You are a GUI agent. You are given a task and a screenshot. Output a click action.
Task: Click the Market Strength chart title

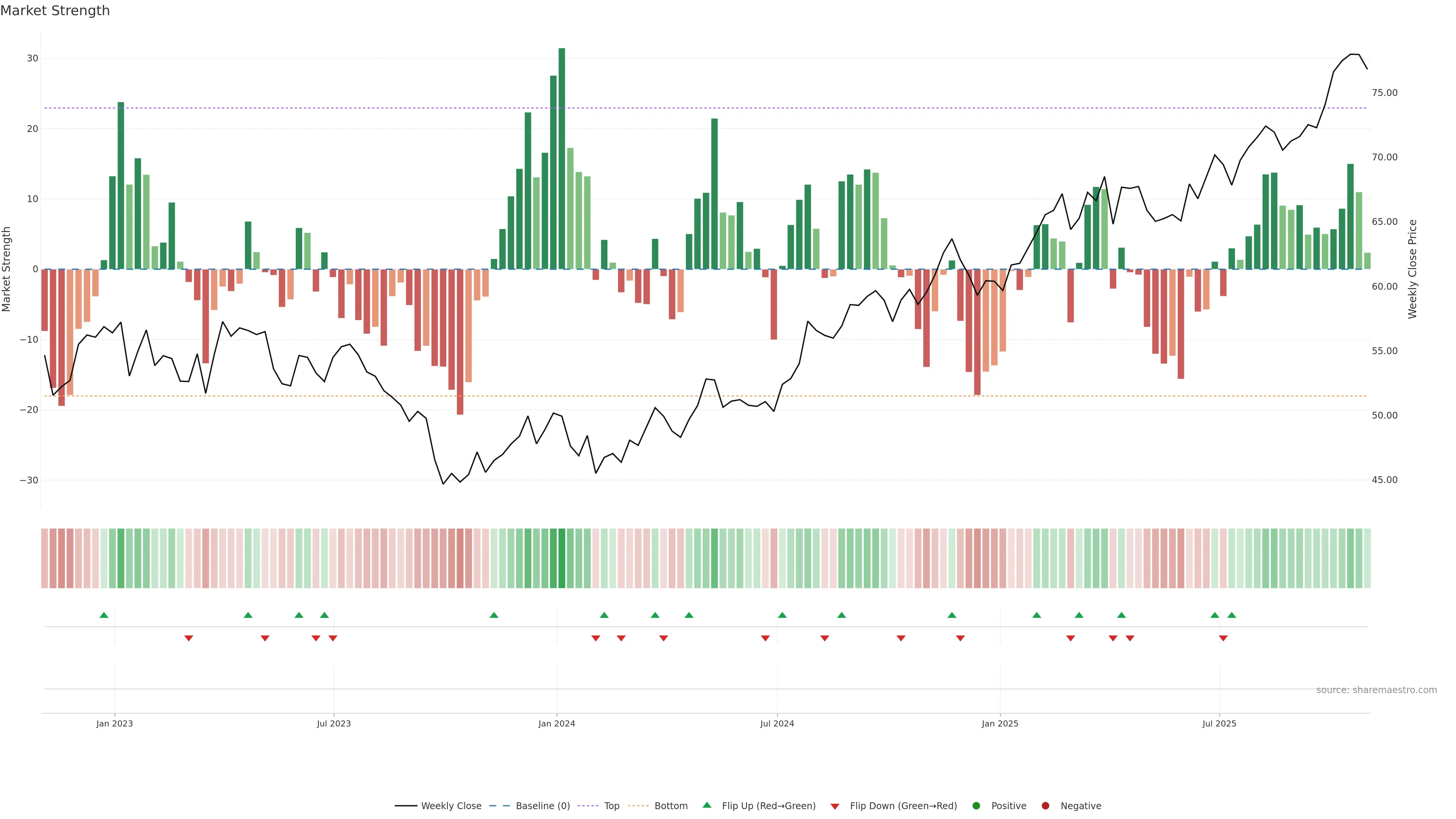(55, 11)
